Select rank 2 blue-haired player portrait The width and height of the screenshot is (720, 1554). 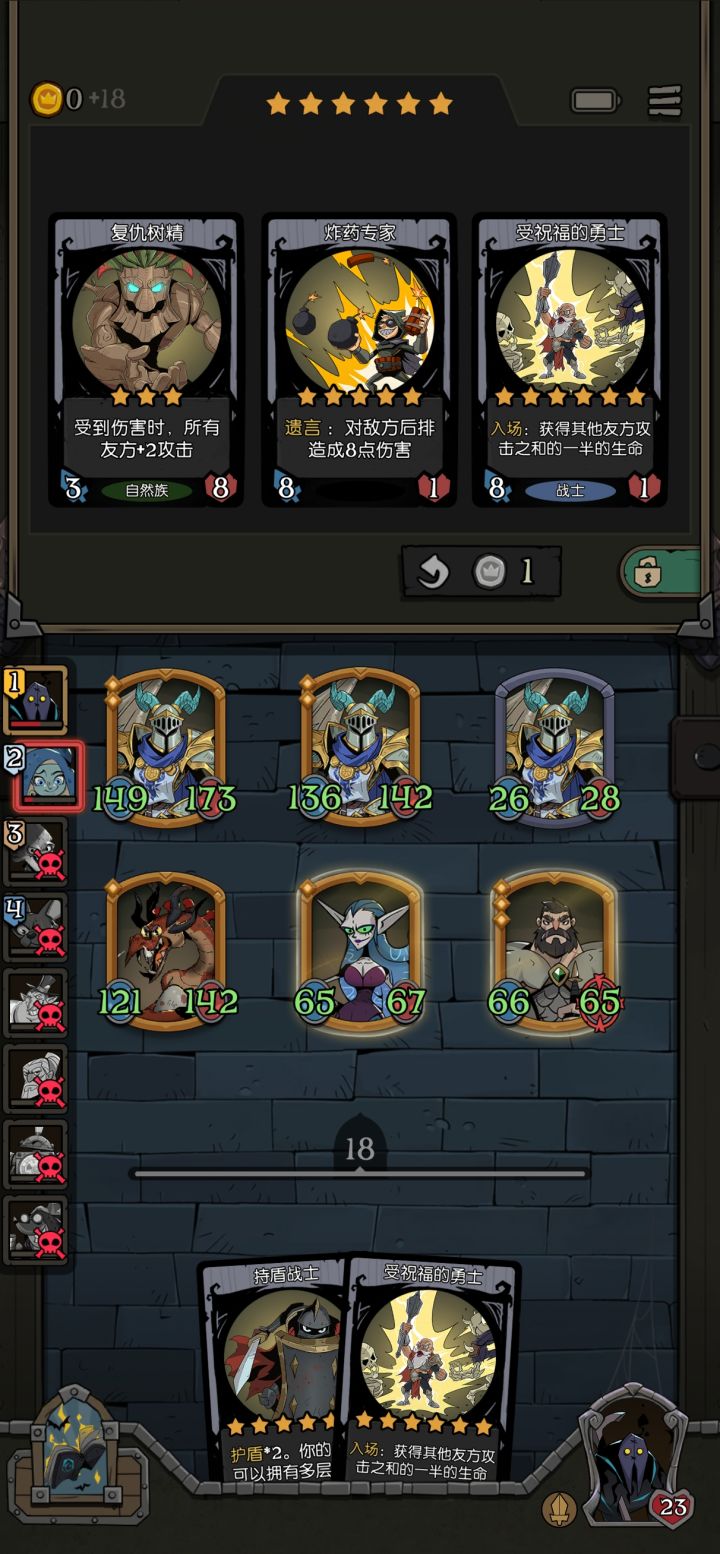coord(40,776)
